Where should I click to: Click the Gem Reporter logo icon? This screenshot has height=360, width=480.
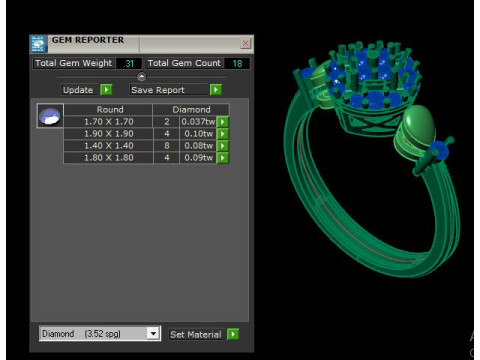point(38,44)
